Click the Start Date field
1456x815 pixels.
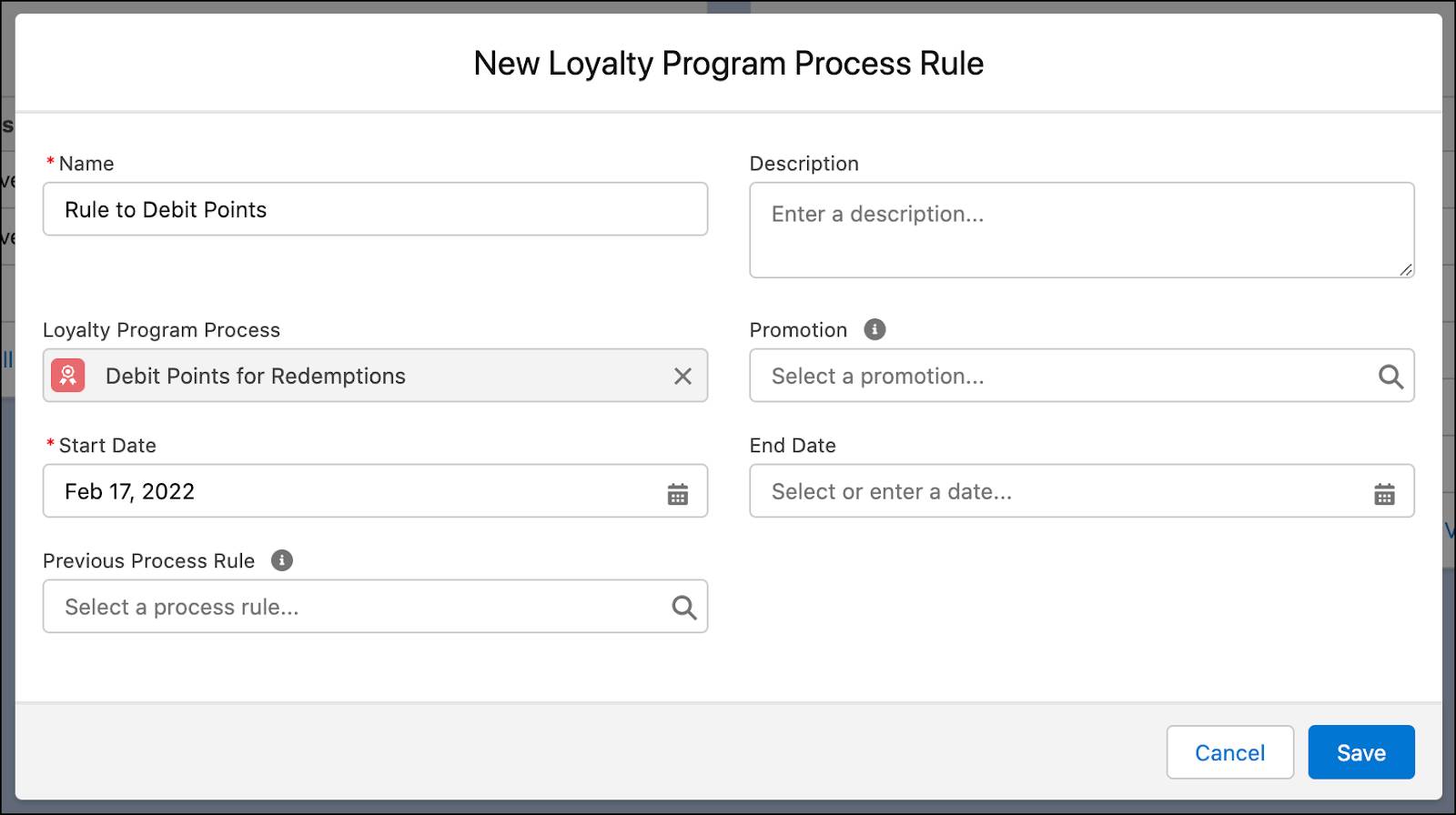375,491
